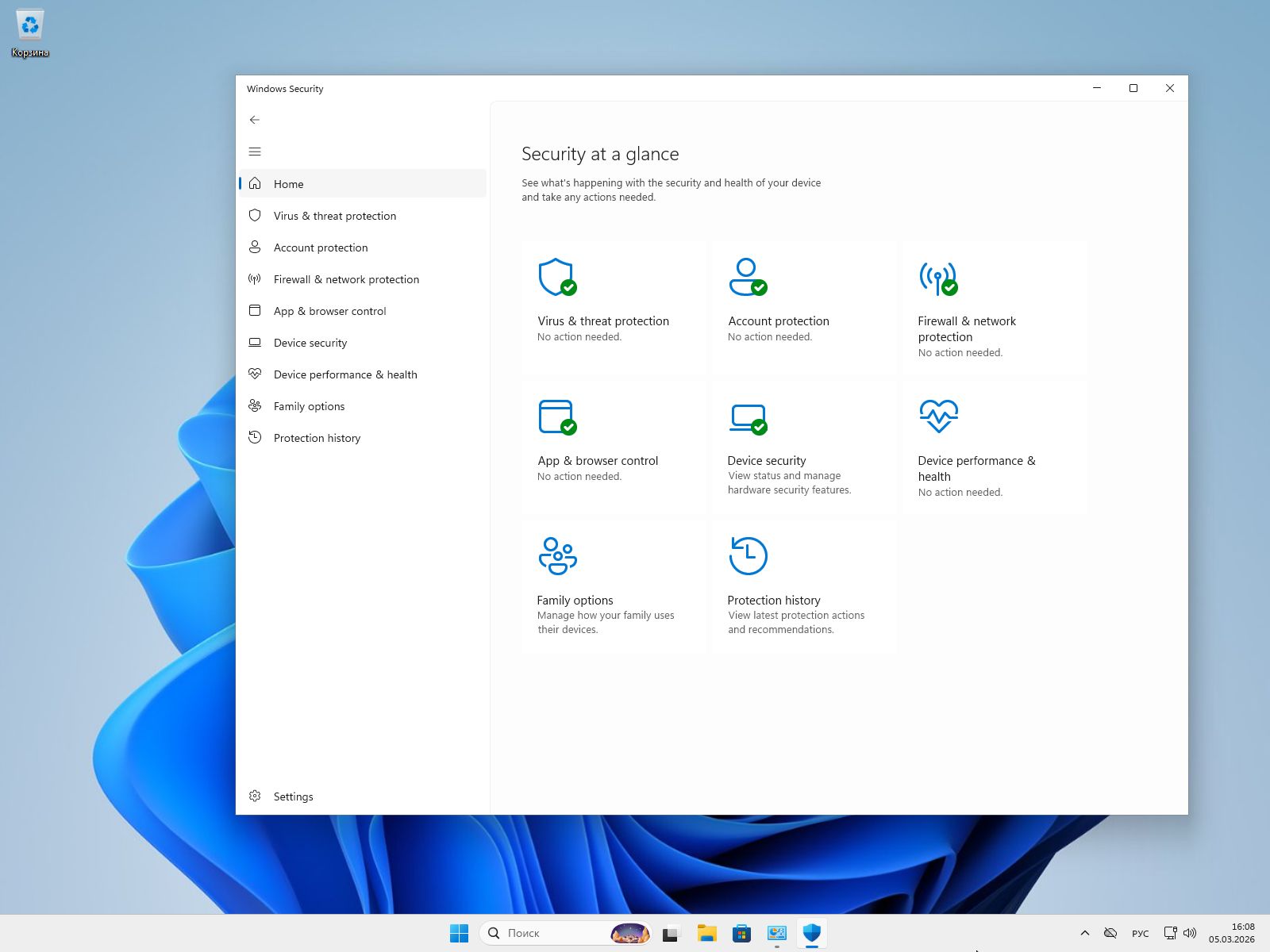Select Protection history in the sidebar menu
This screenshot has height=952, width=1270.
tap(316, 437)
